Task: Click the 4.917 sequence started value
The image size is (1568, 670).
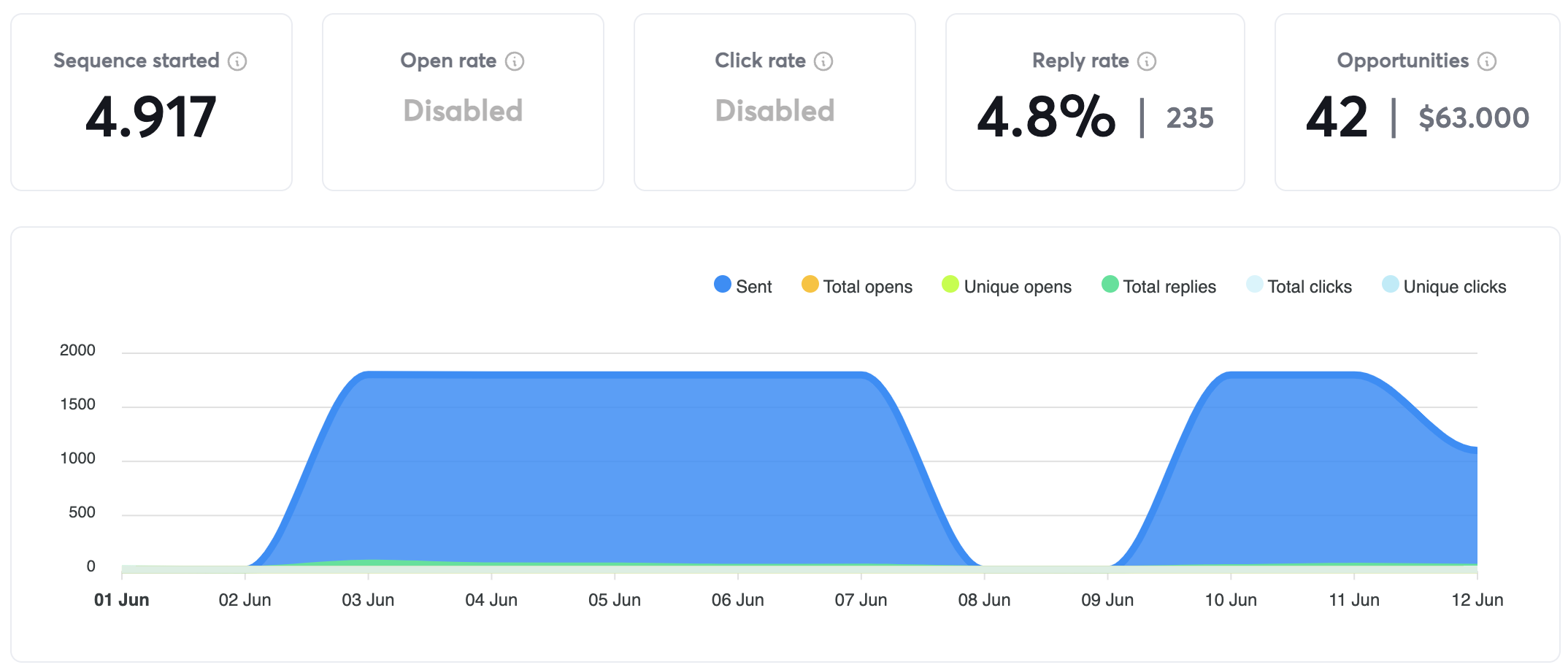Action: tap(151, 117)
